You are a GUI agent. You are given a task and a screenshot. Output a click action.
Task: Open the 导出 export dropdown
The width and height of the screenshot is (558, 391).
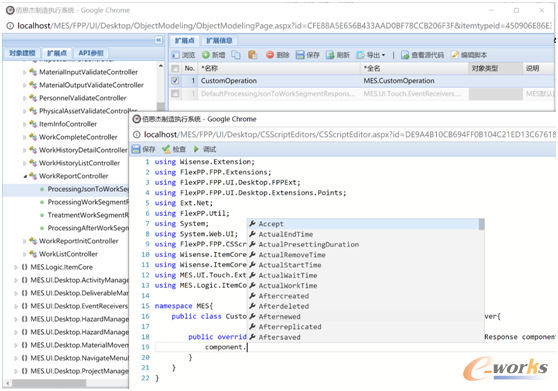[371, 55]
